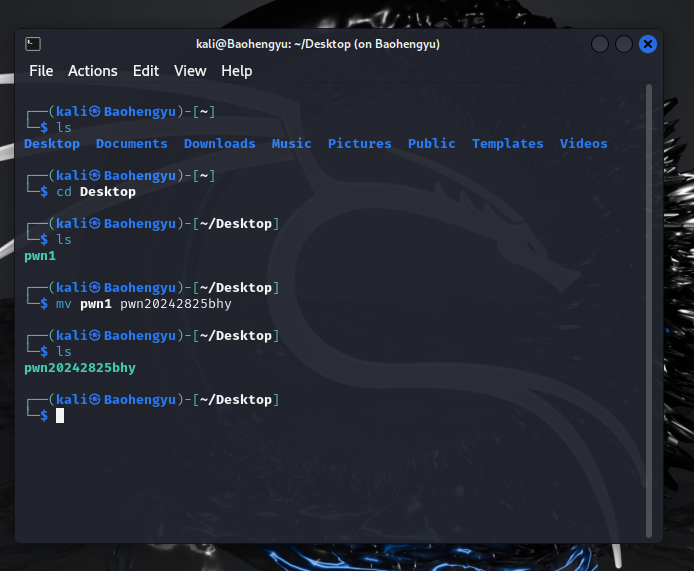Open the File menu
Image resolution: width=694 pixels, height=571 pixels.
click(41, 71)
